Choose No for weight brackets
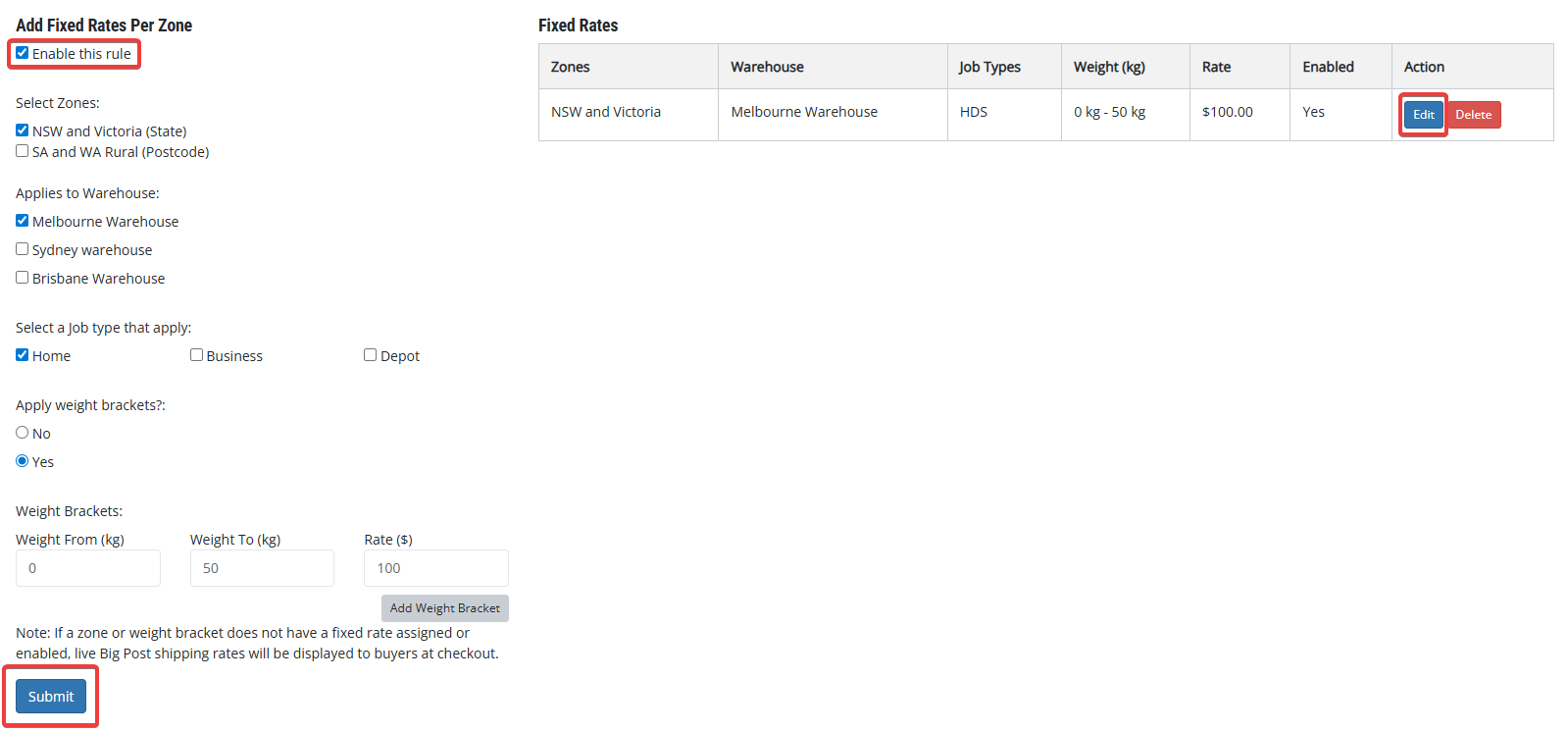 [23, 433]
